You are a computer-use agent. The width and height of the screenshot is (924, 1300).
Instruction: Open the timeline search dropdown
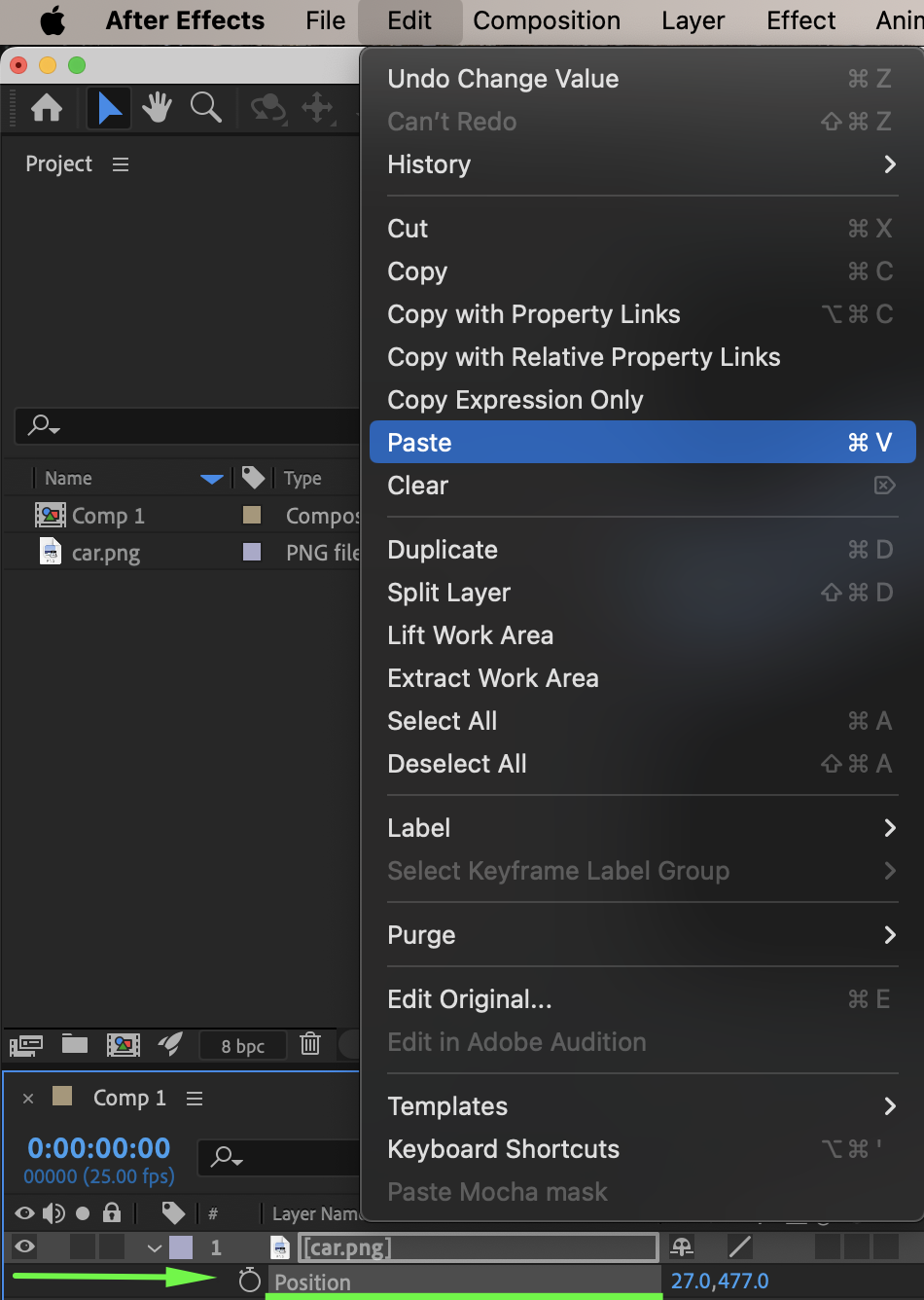click(x=227, y=1157)
